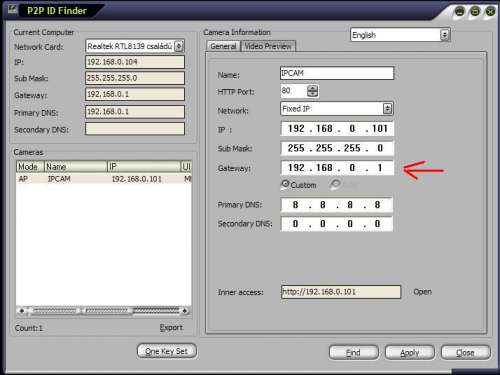Click the camera Name input field
The image size is (500, 375).
tap(337, 73)
